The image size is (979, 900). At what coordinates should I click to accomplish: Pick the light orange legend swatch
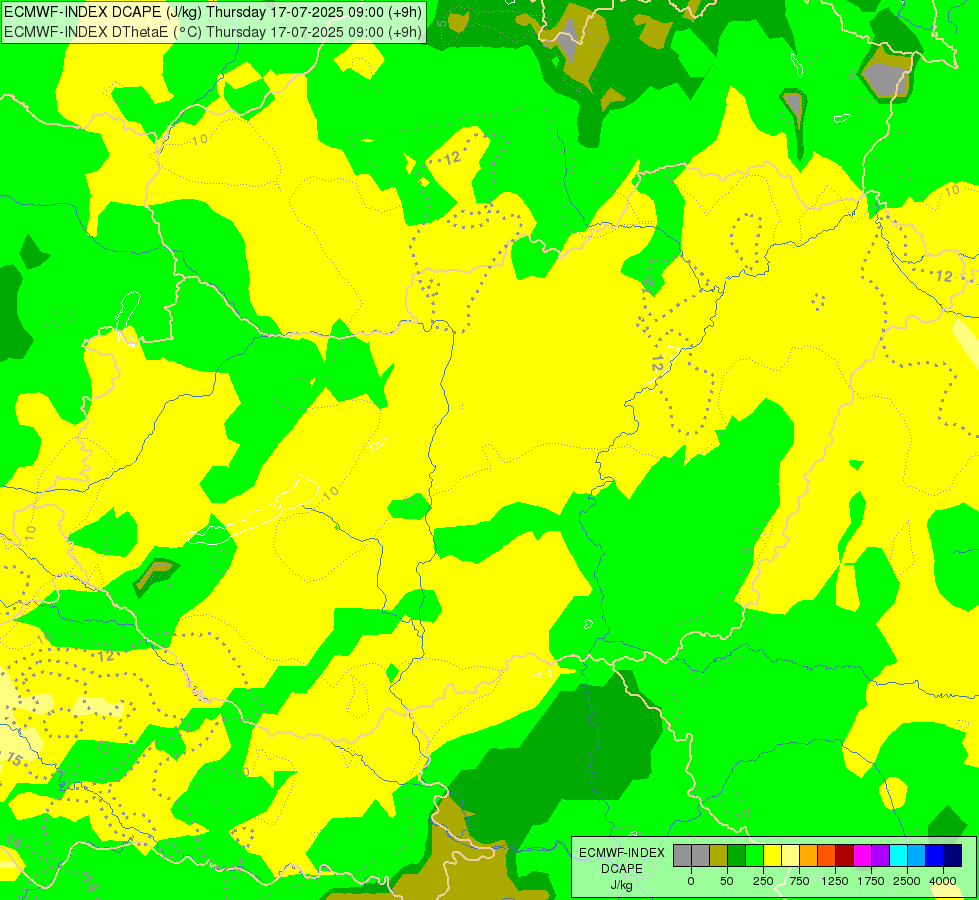pyautogui.click(x=809, y=856)
